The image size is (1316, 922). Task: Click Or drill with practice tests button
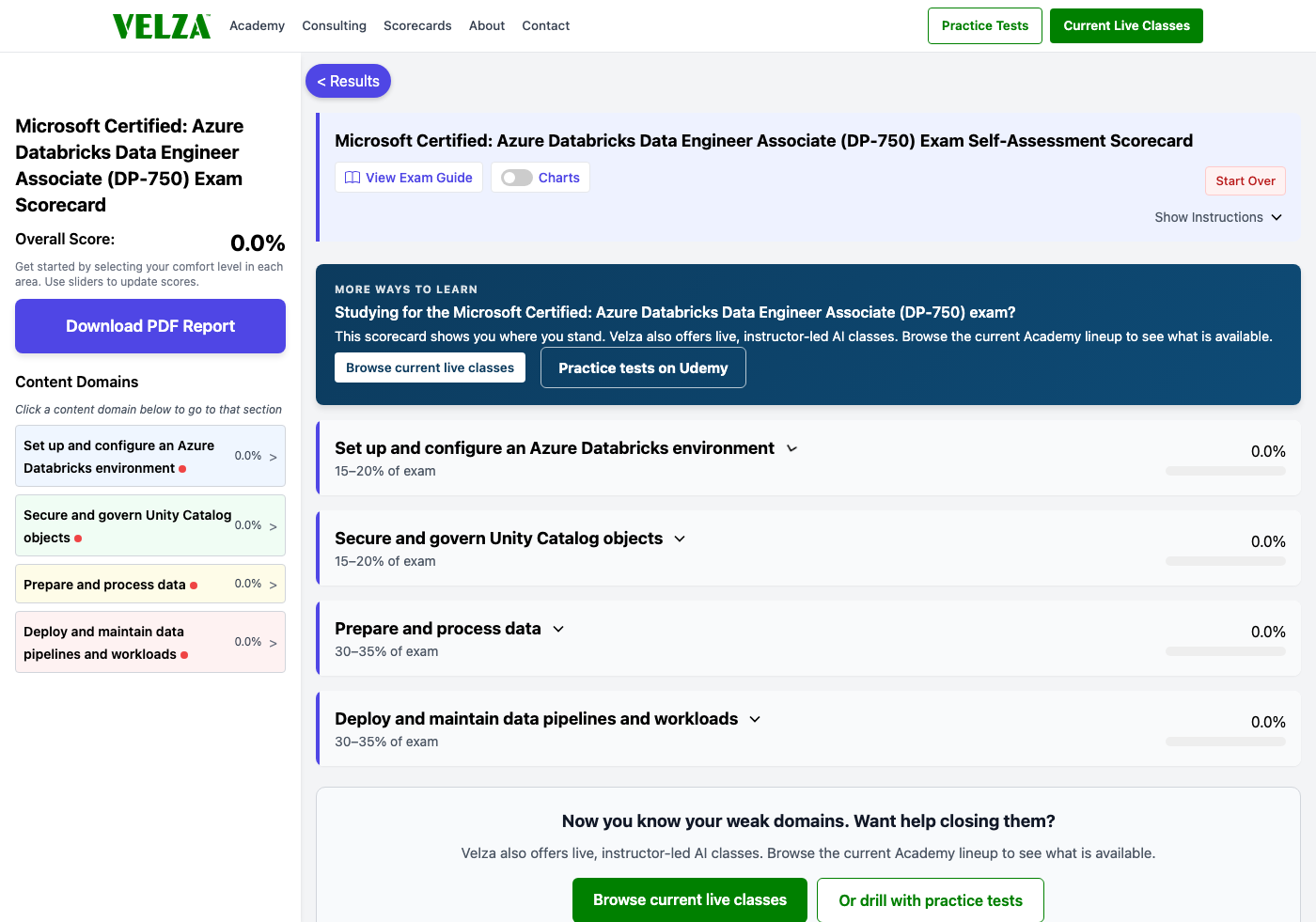point(931,900)
